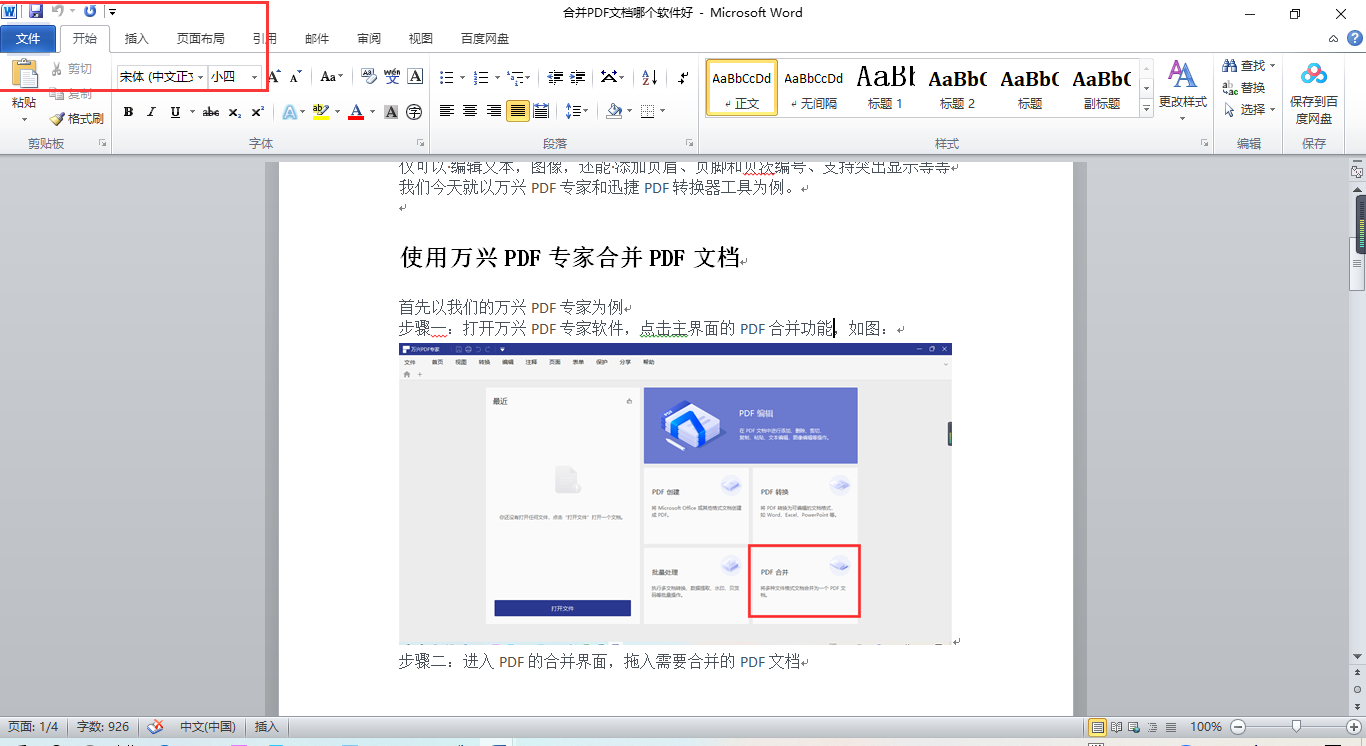The height and width of the screenshot is (746, 1366).
Task: Open the Change Case Aa dropdown
Action: click(331, 76)
